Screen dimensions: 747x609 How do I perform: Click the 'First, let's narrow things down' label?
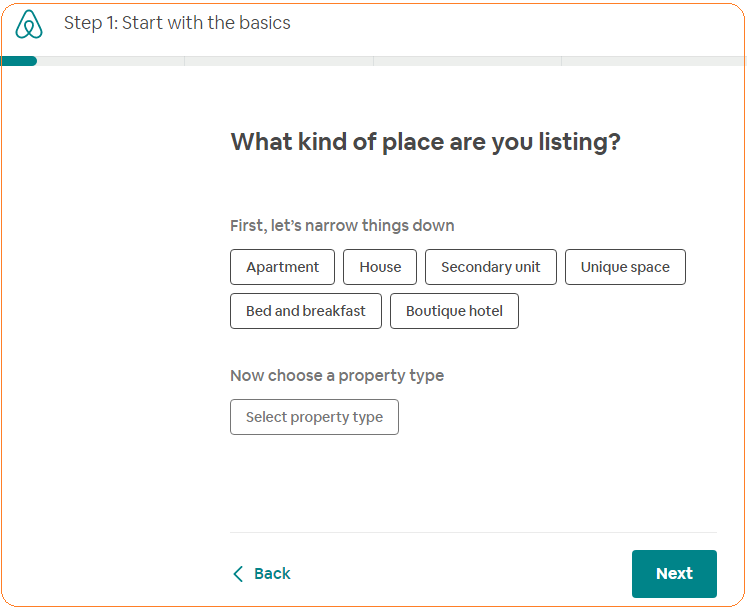coord(342,226)
